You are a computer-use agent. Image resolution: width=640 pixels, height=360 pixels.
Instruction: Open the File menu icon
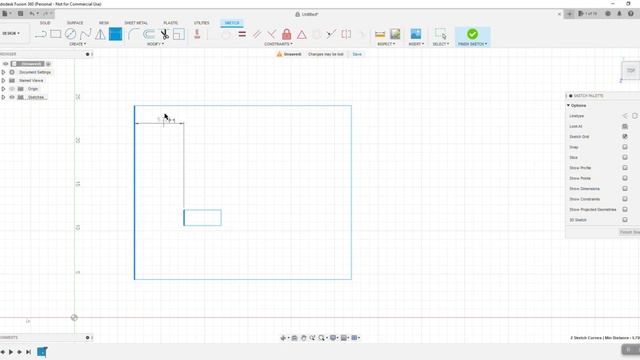tap(6, 13)
